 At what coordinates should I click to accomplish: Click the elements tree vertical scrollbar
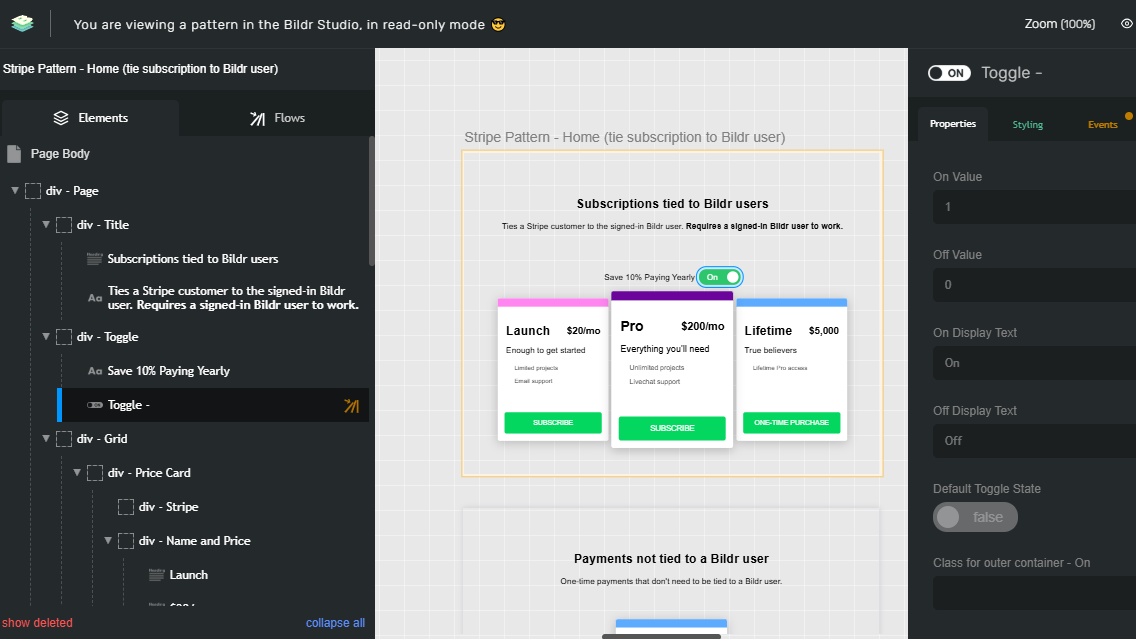pyautogui.click(x=372, y=201)
